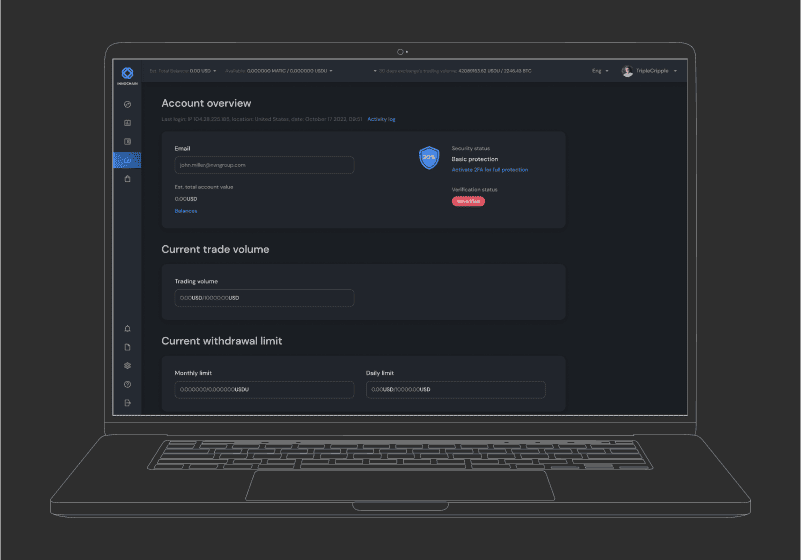
Task: Click the document icon in sidebar
Action: pos(127,347)
